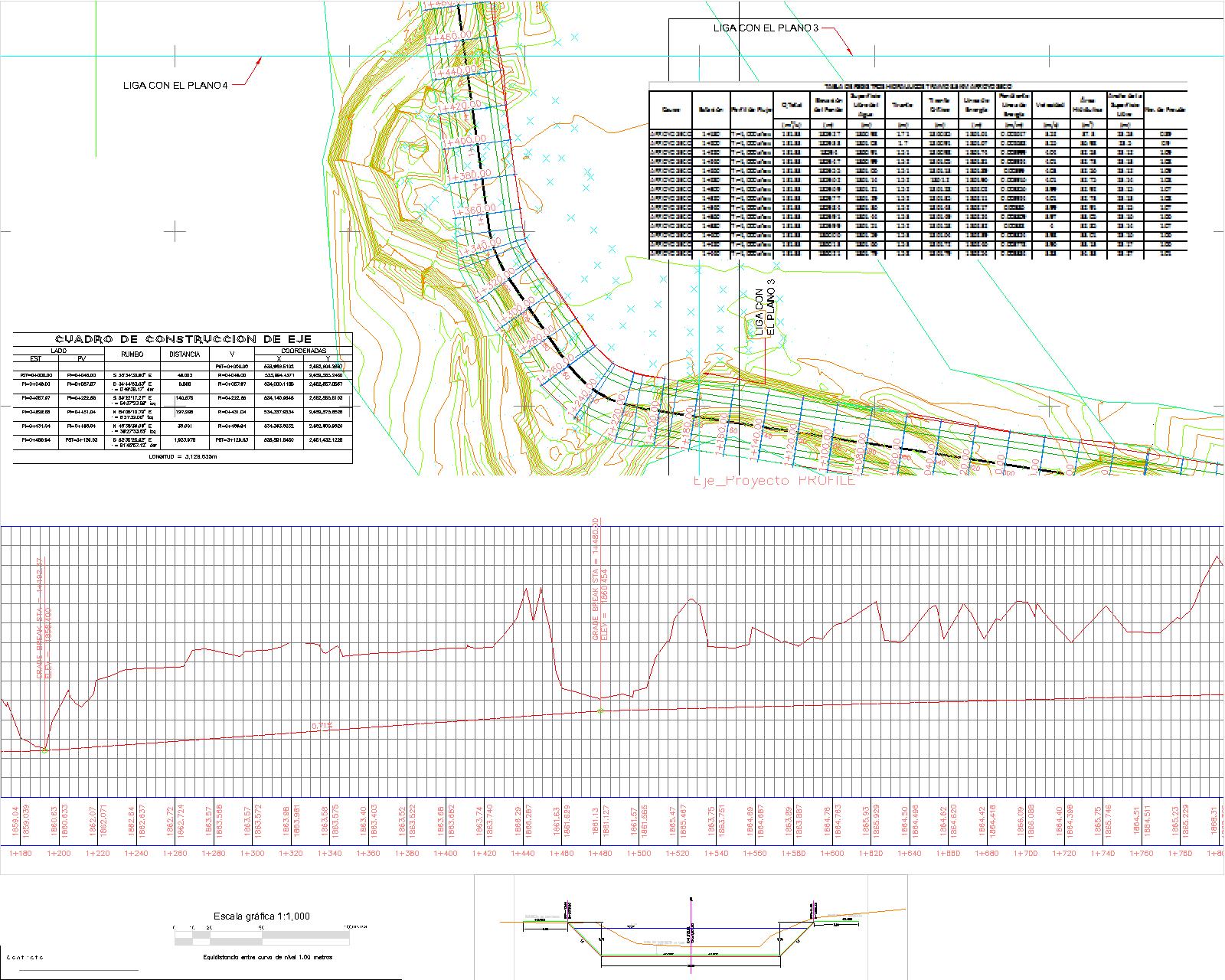Click the RUMBO column header

click(x=132, y=354)
